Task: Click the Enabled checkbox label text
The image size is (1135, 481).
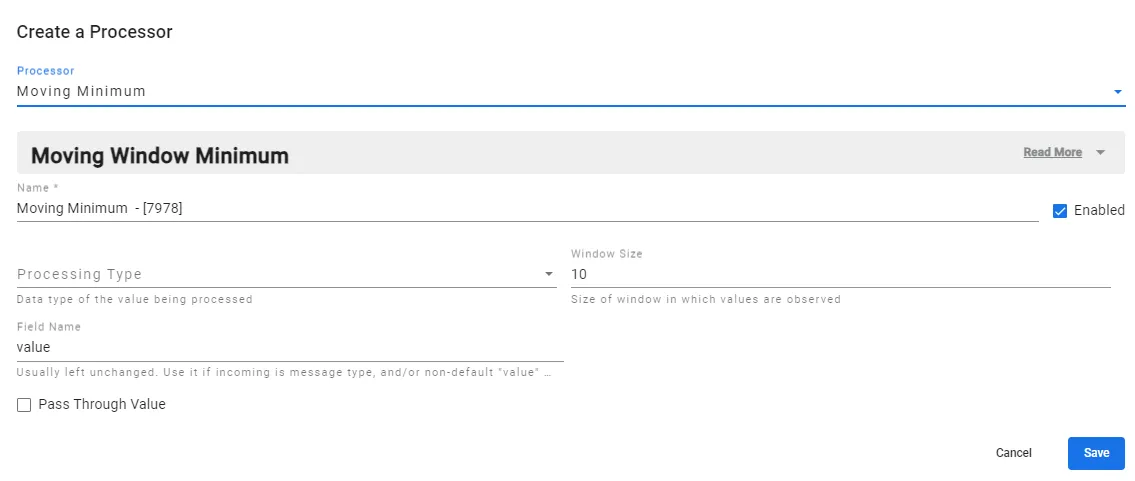Action: click(1099, 211)
